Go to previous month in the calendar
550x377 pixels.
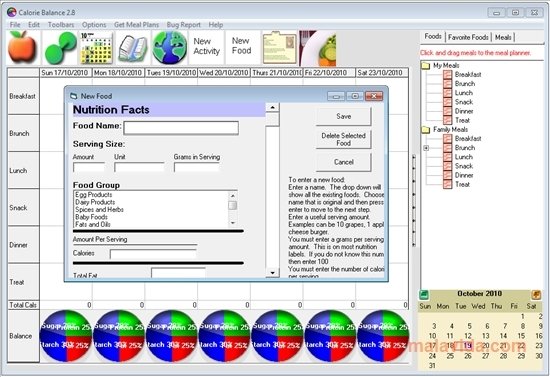[424, 294]
